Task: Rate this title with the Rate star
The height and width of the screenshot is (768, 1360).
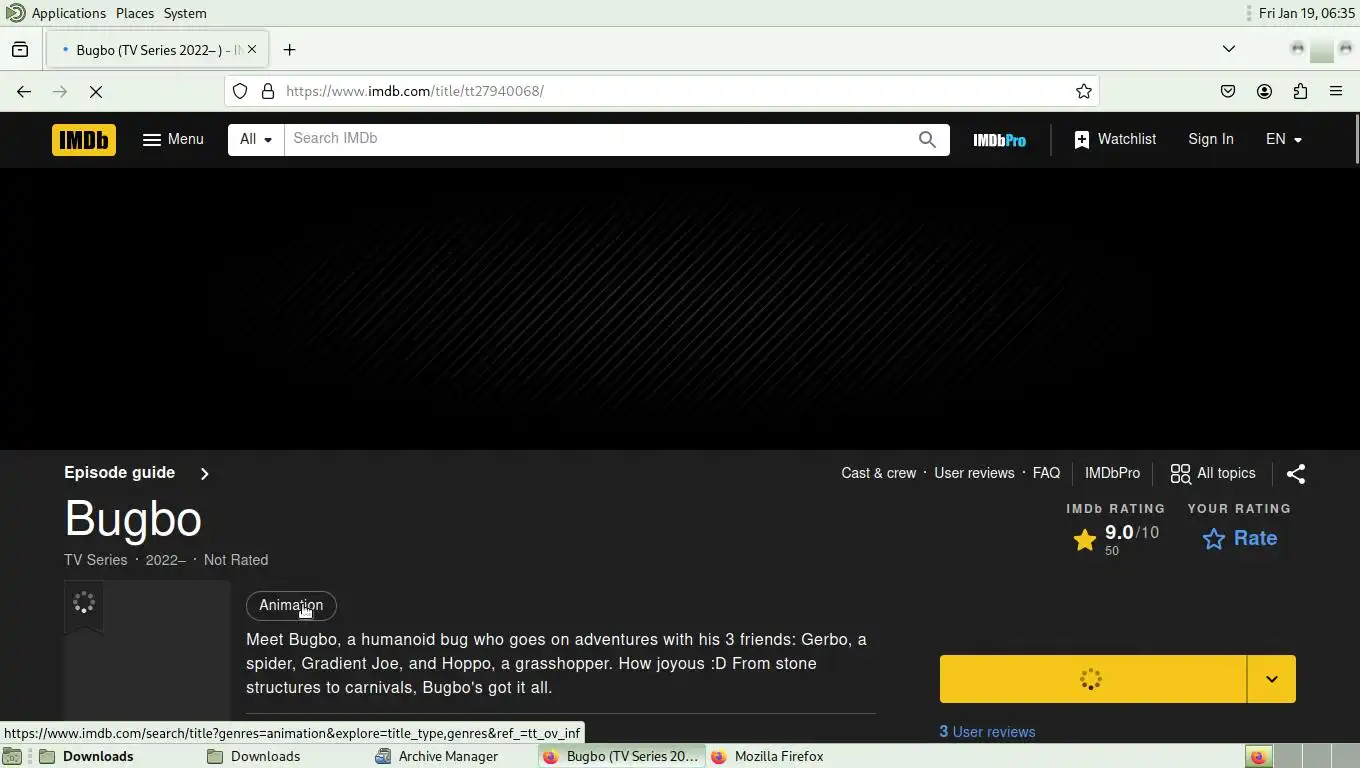Action: coord(1240,539)
